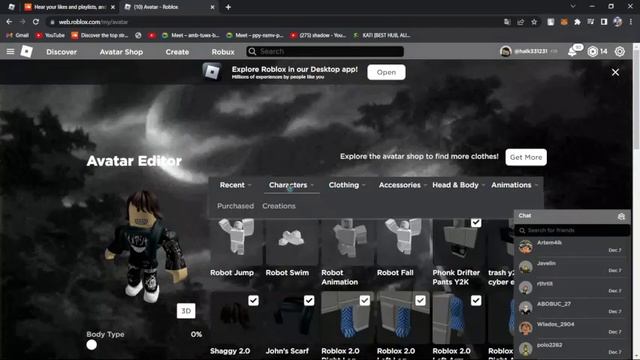Open the chat settings icon in the Chat header
The height and width of the screenshot is (360, 640).
[621, 216]
